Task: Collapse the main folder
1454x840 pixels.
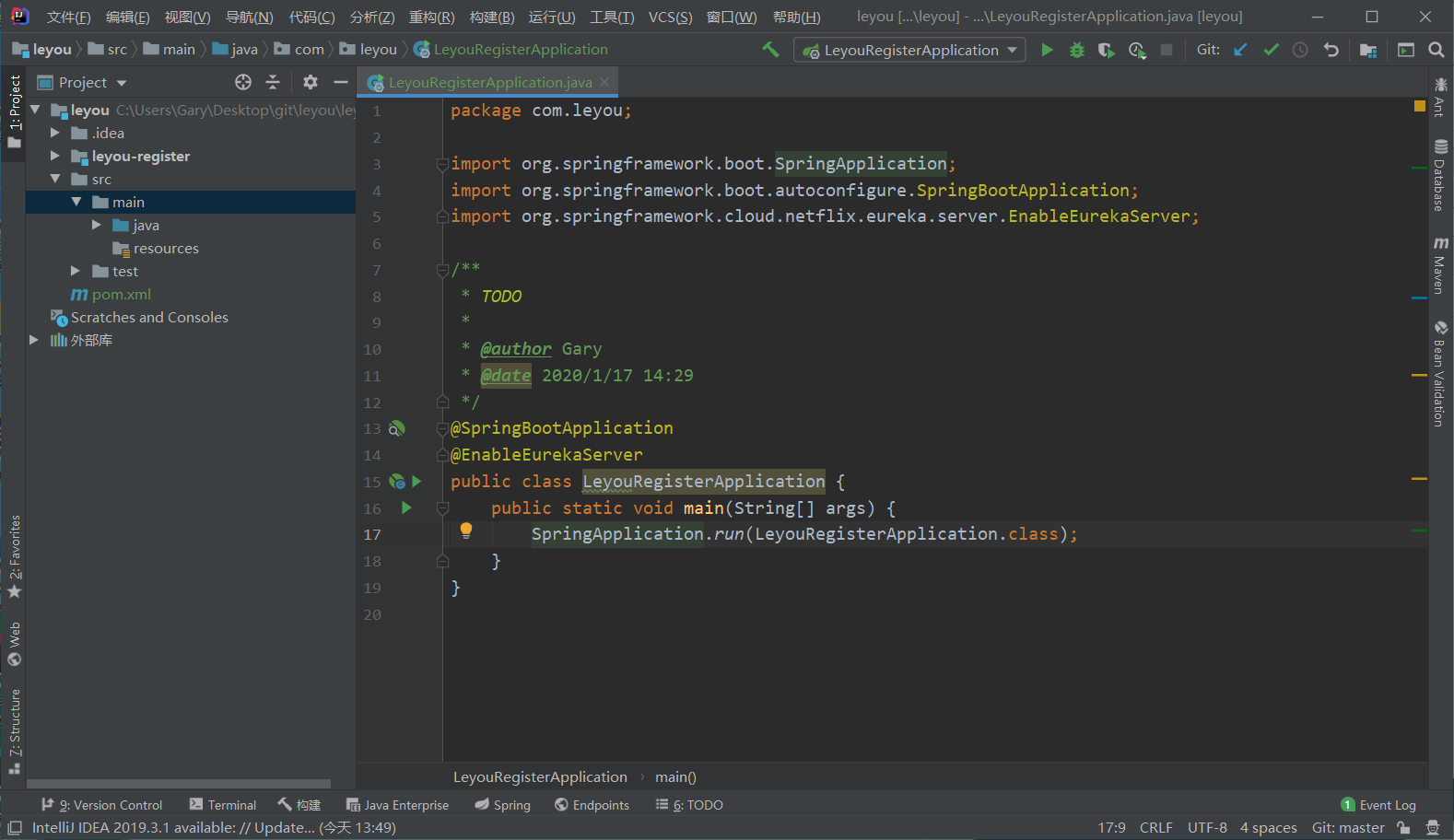Action: click(x=76, y=202)
